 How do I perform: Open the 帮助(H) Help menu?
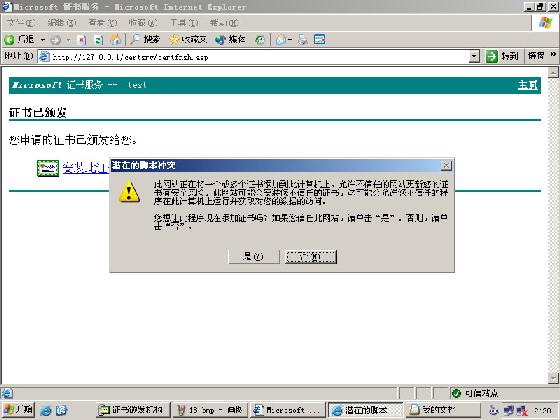pyautogui.click(x=224, y=23)
